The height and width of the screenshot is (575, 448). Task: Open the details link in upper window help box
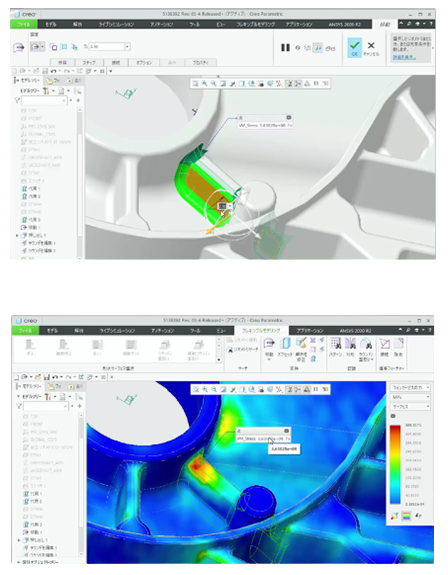click(x=404, y=57)
